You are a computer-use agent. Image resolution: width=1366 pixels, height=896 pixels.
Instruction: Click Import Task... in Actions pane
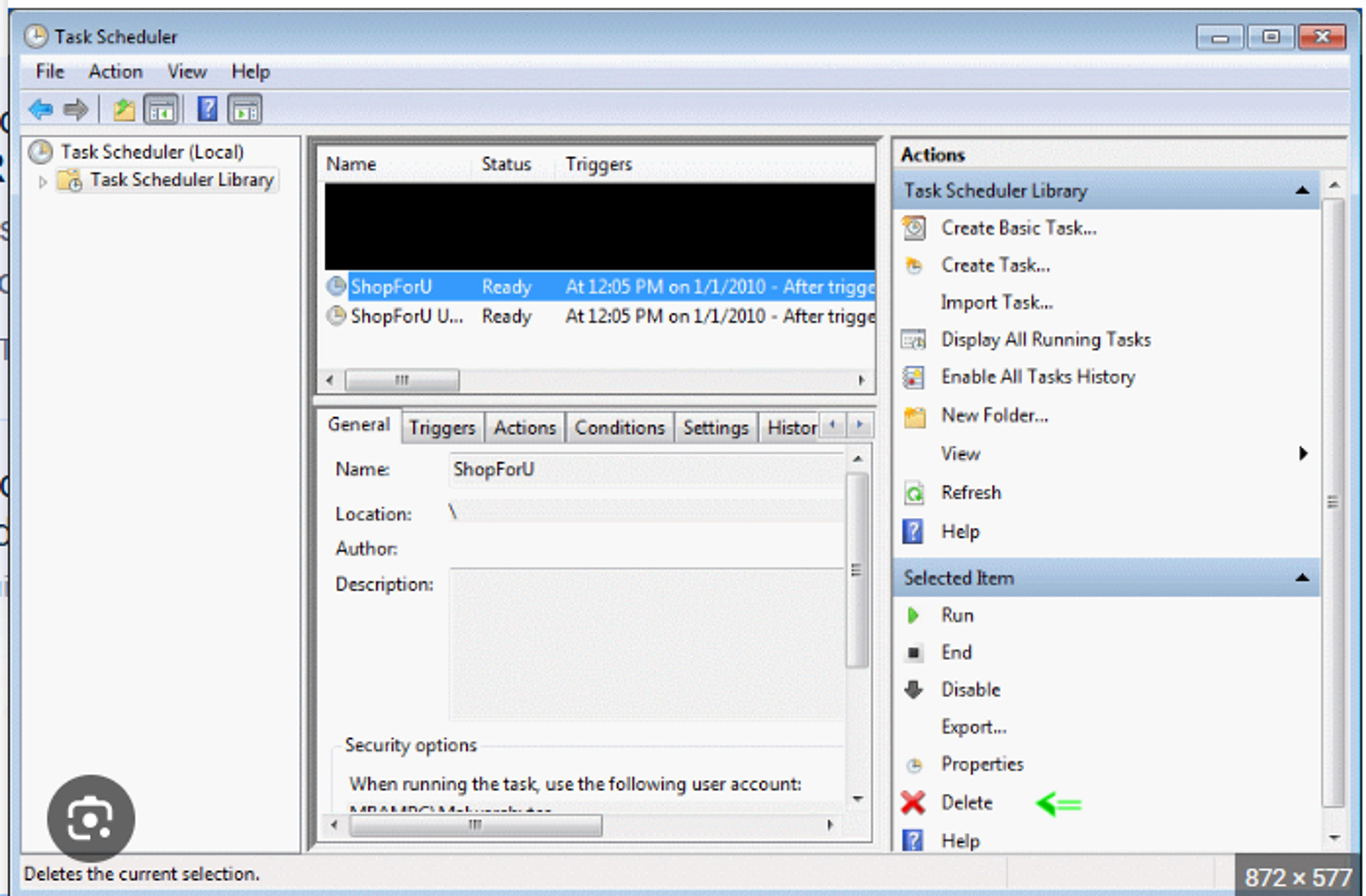coord(997,303)
